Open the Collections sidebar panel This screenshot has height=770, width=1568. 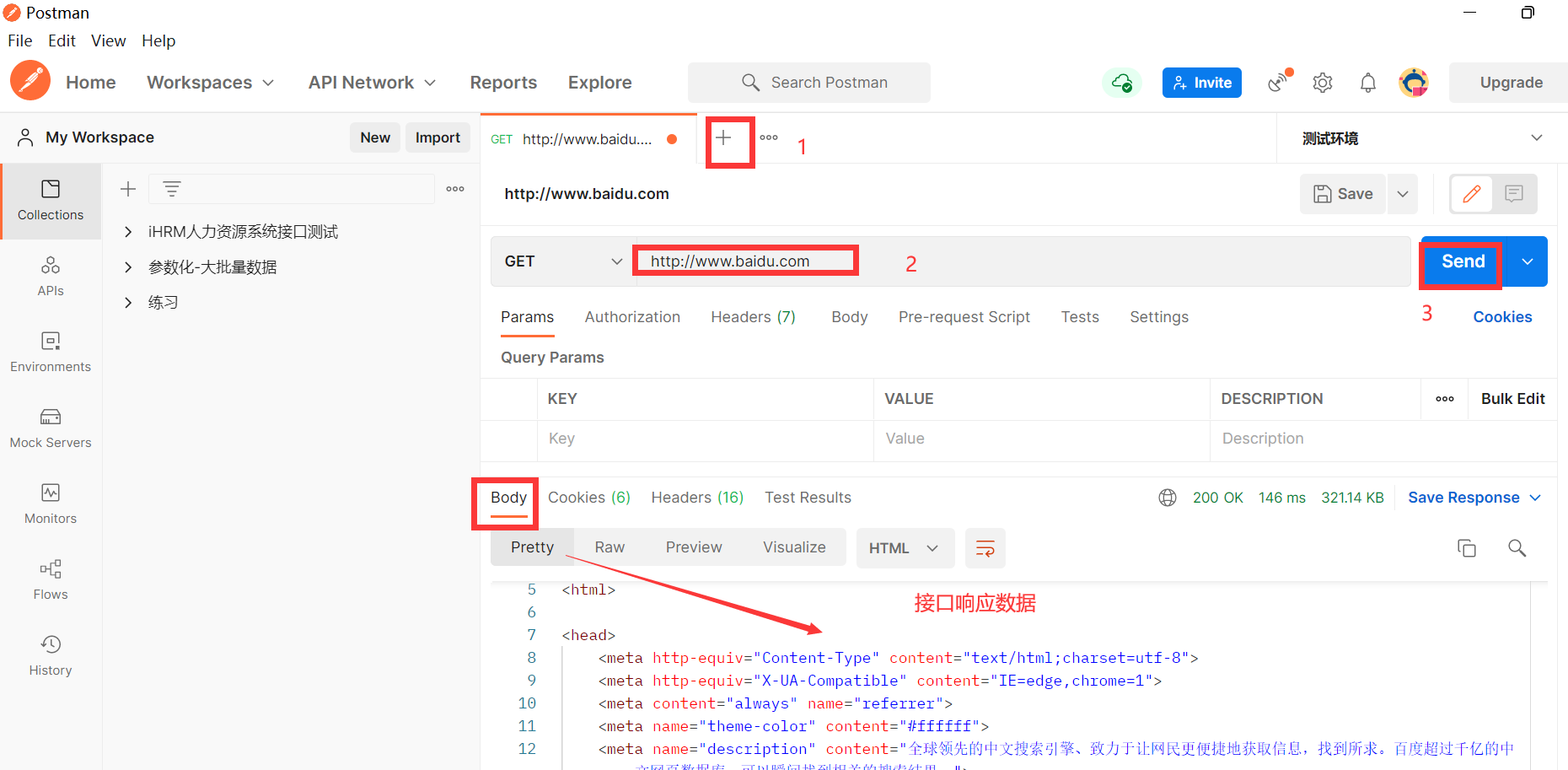[x=51, y=201]
